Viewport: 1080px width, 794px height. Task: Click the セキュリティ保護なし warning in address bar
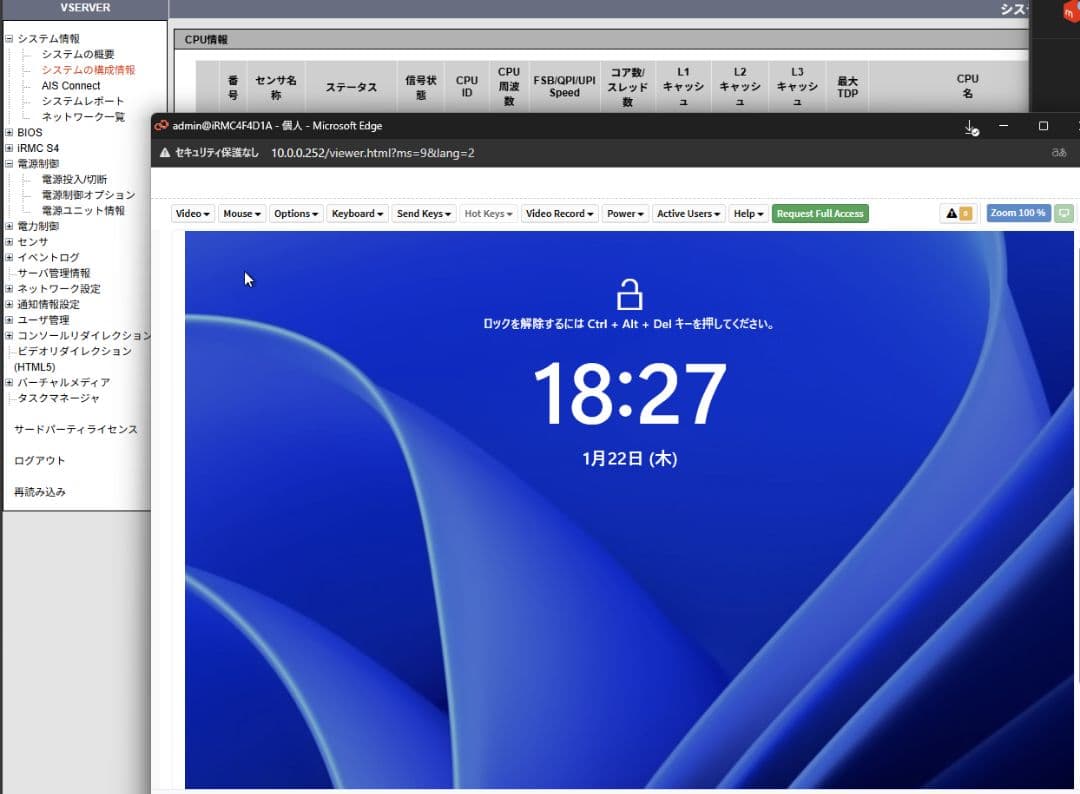click(x=216, y=153)
